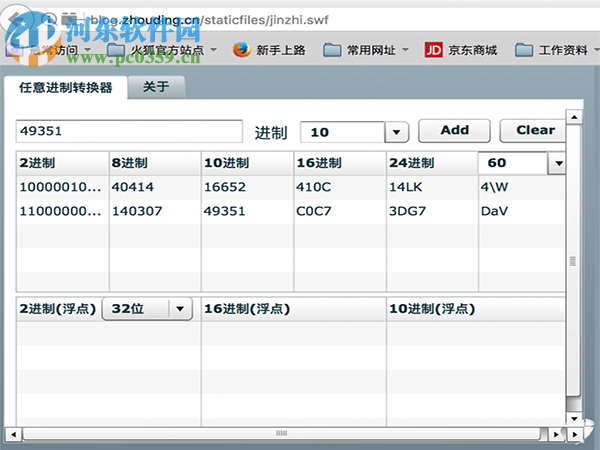The image size is (600, 450).
Task: Open the JD 京东商城 bookmark icon
Action: [x=433, y=50]
